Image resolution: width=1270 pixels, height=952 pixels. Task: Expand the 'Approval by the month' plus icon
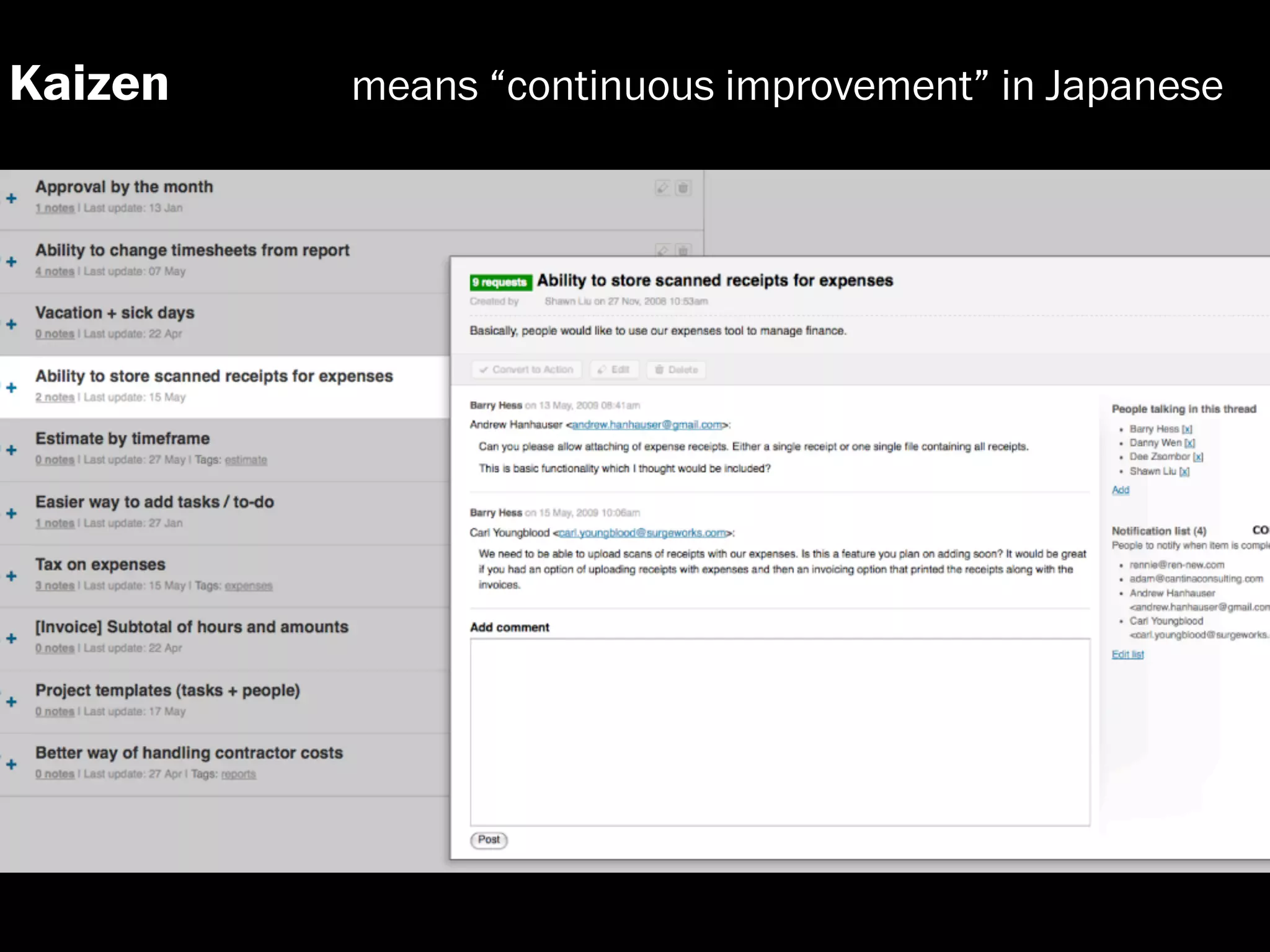[x=11, y=198]
